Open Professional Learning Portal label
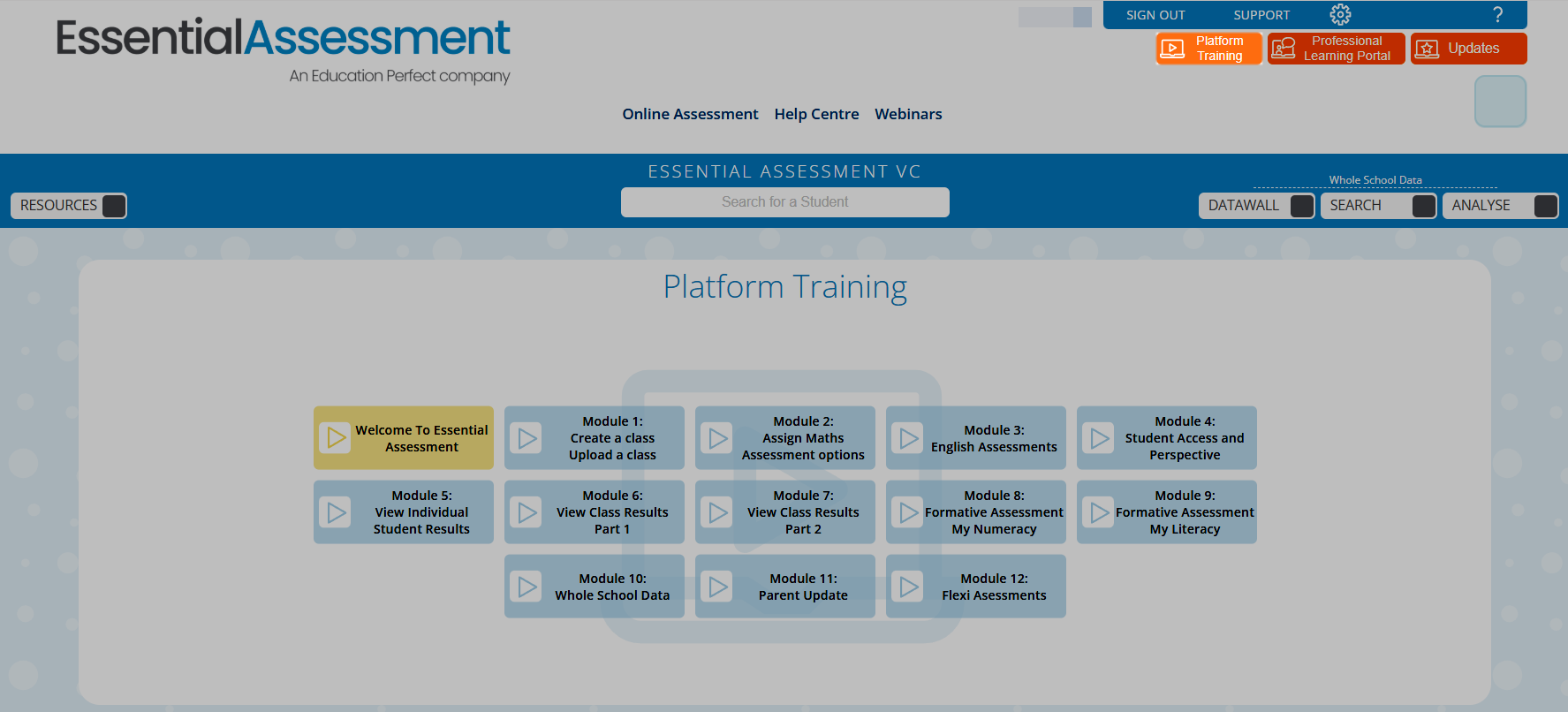This screenshot has width=1568, height=712. click(x=1347, y=49)
